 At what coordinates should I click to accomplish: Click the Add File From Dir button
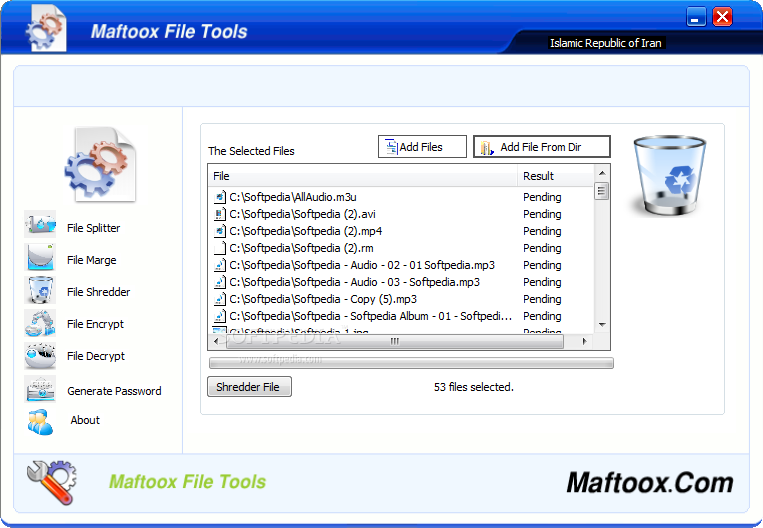pyautogui.click(x=542, y=146)
